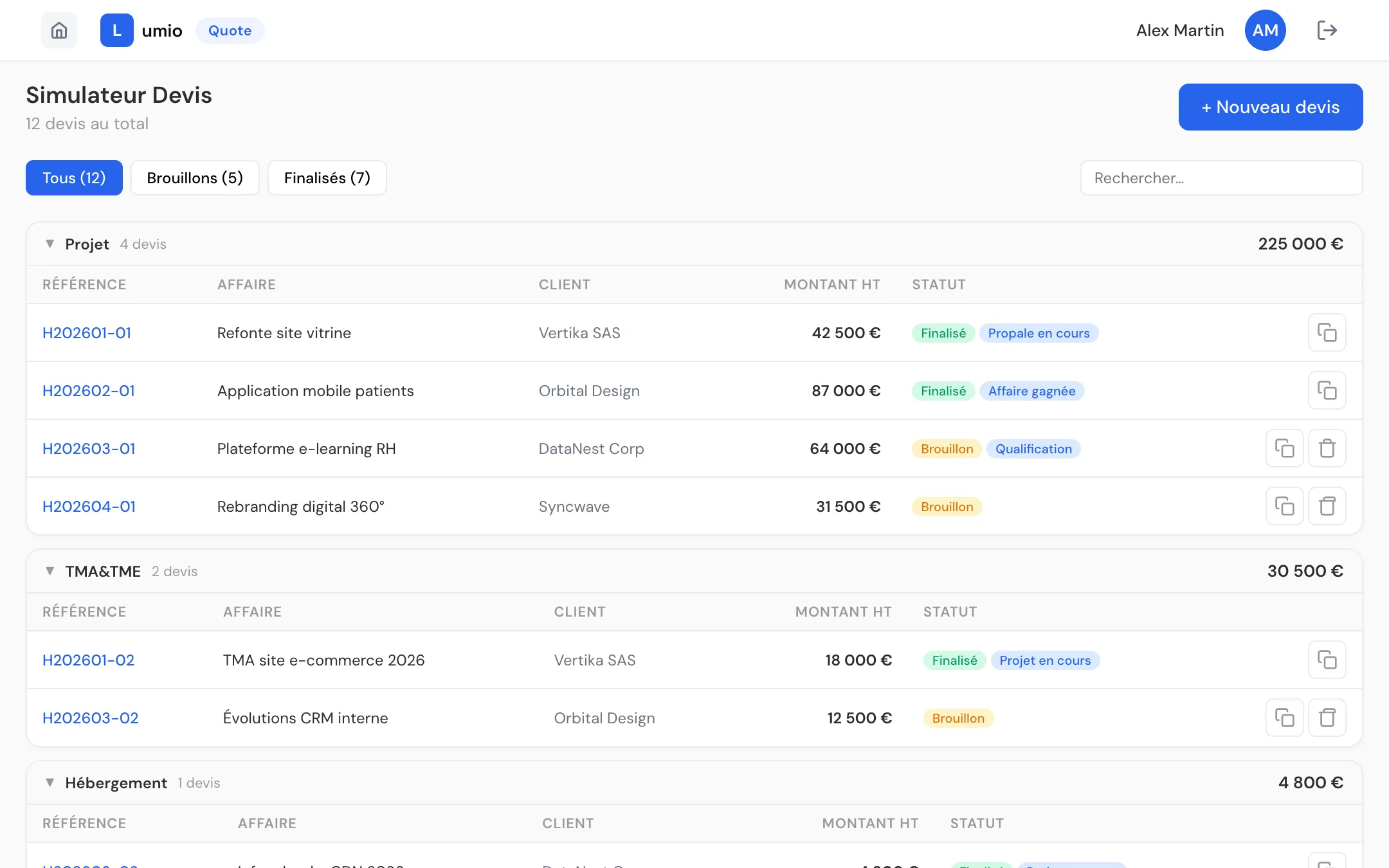Open reference link H202603-01

(89, 449)
